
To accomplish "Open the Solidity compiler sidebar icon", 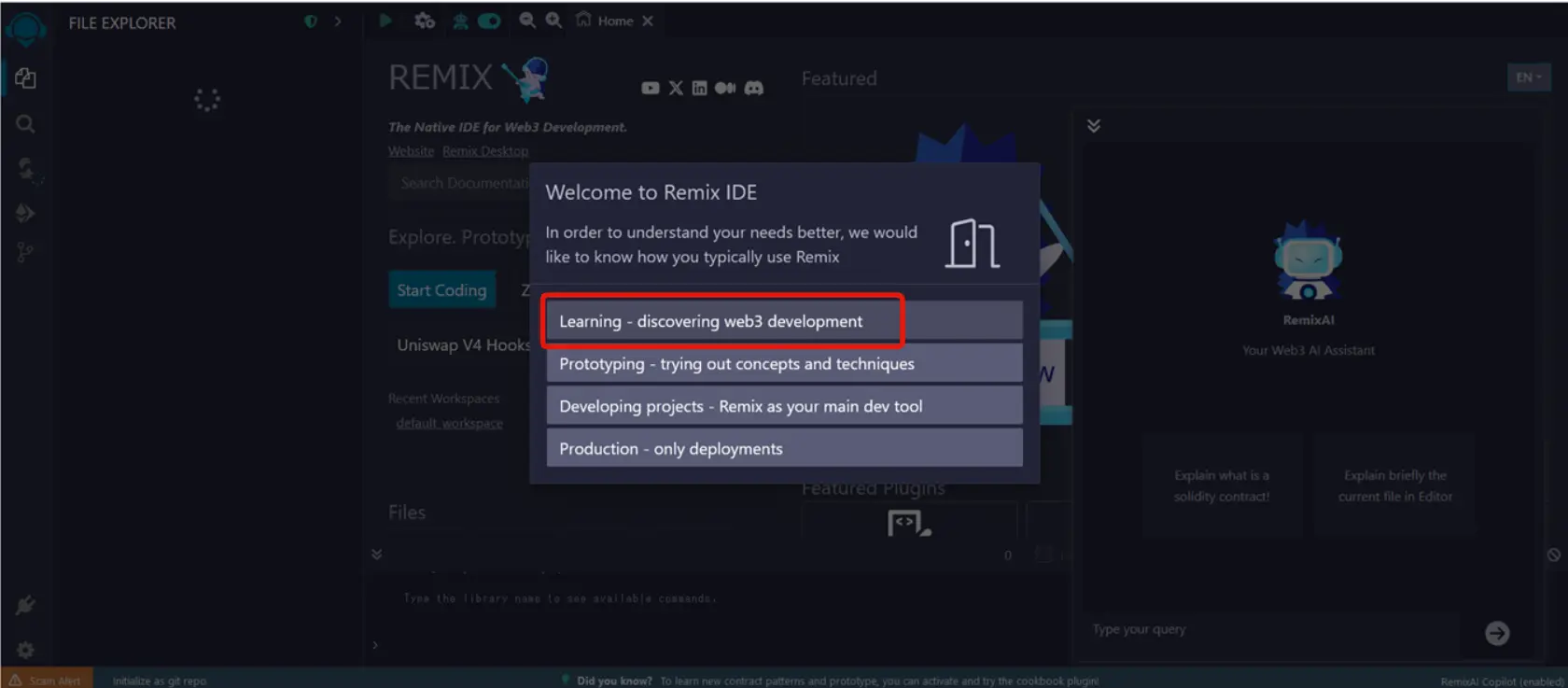I will tap(25, 169).
